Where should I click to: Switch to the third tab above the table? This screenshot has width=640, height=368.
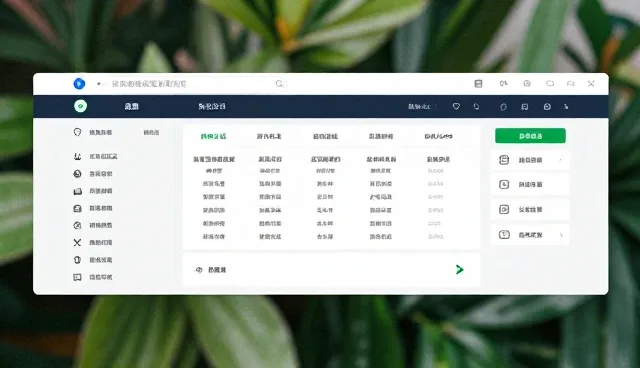(x=325, y=136)
